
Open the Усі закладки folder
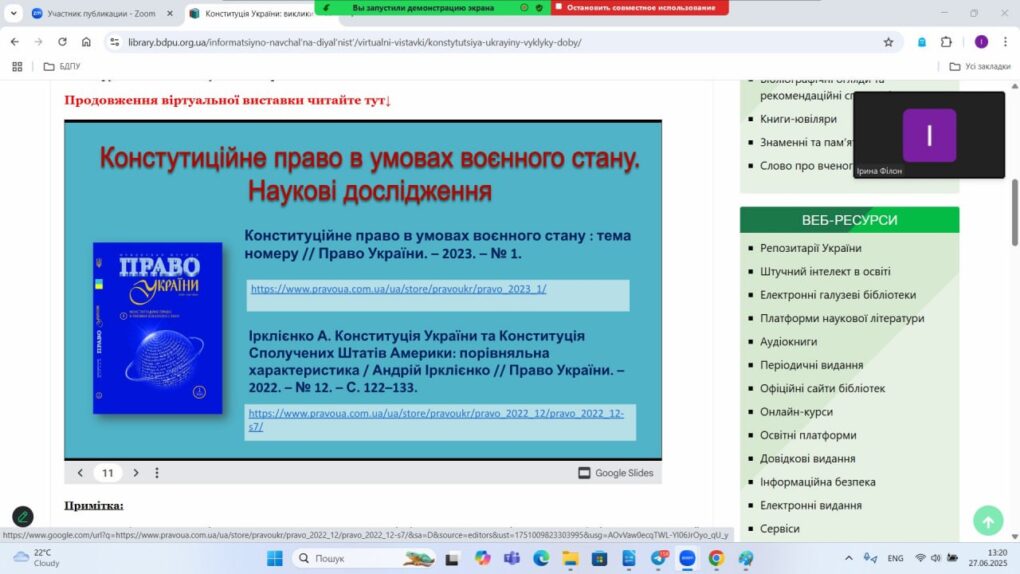pos(980,66)
